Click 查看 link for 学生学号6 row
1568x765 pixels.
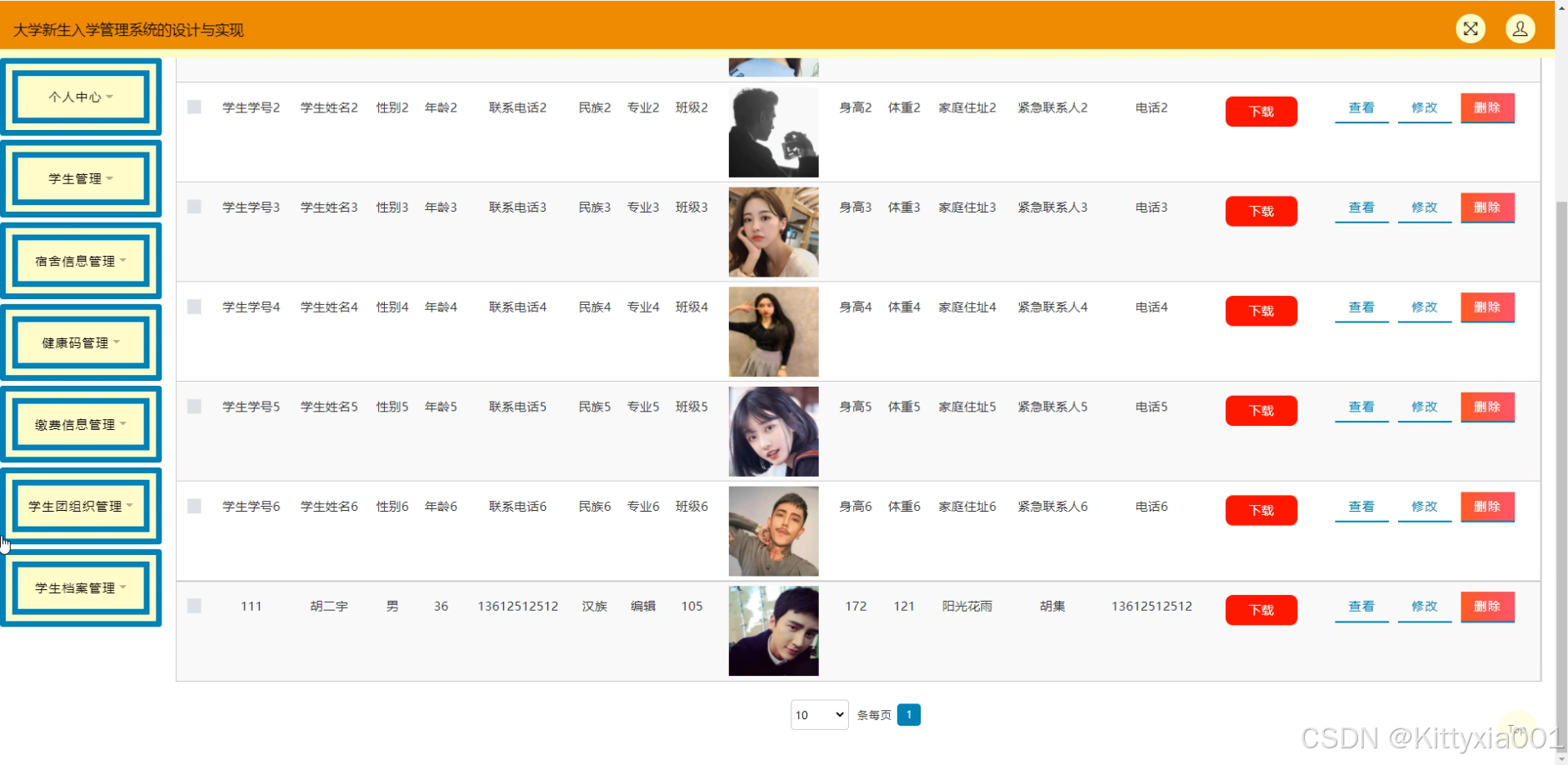click(1361, 507)
